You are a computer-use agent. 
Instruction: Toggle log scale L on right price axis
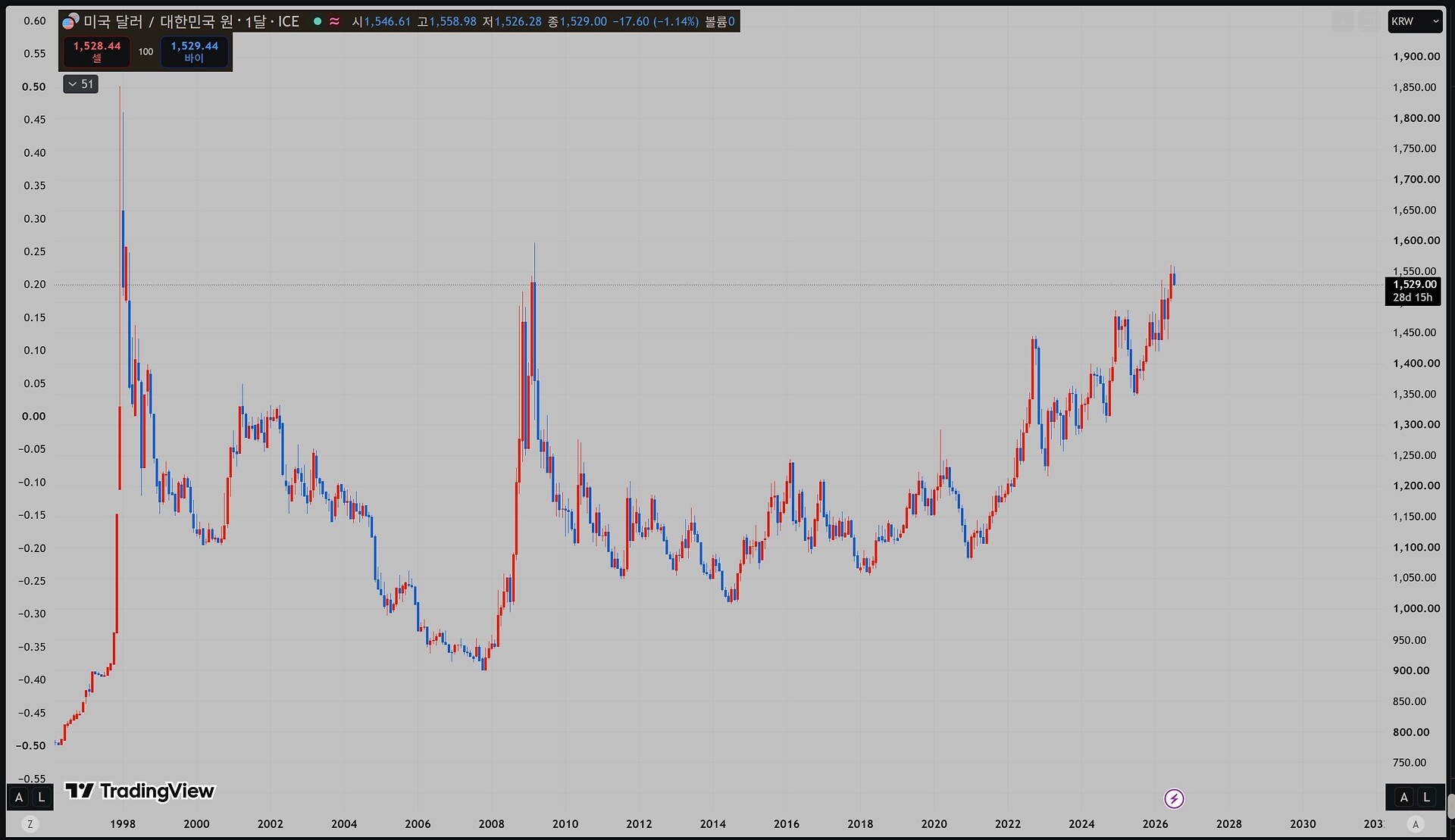point(1427,797)
